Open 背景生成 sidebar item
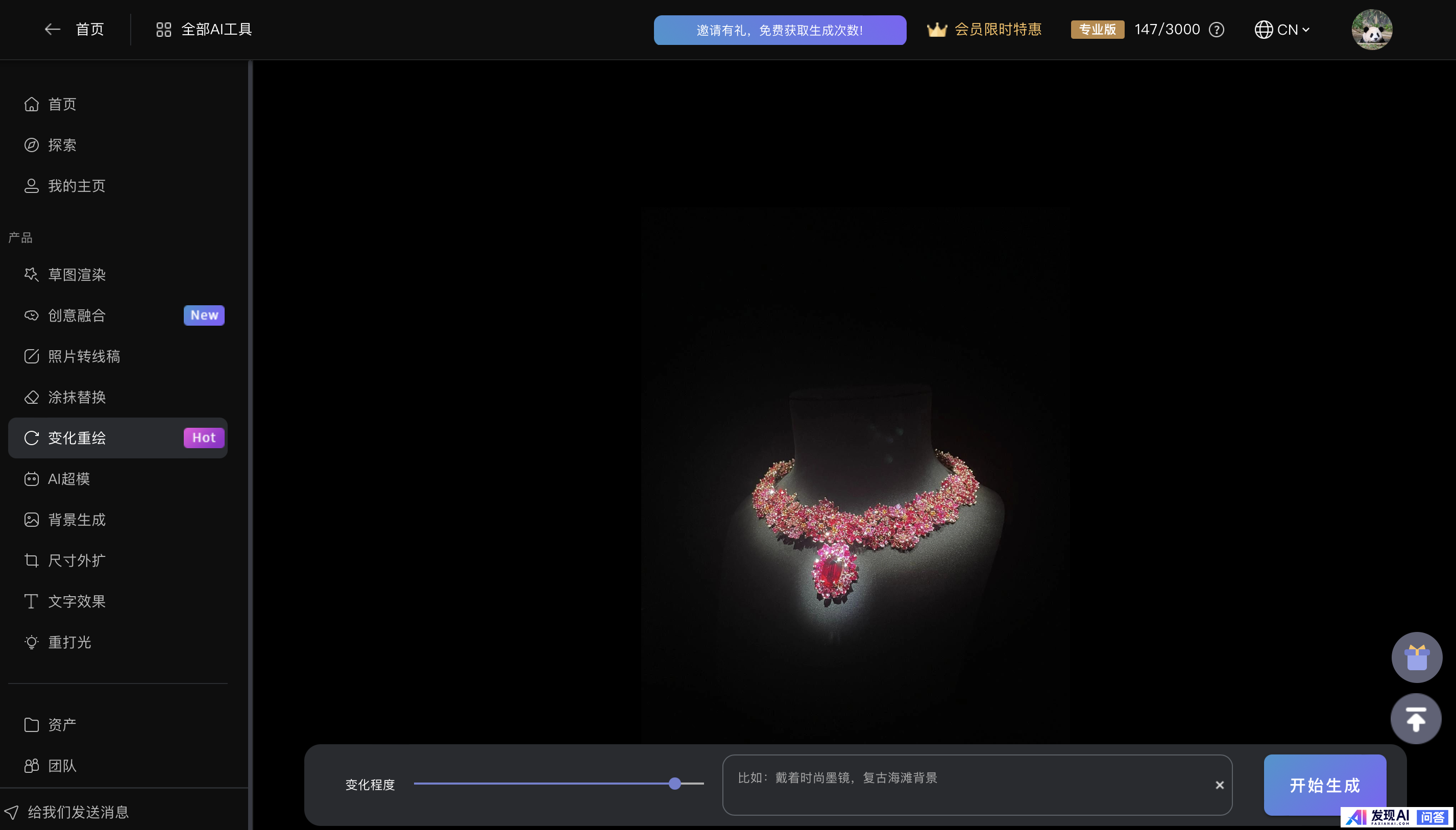Screen dimensions: 1456x830 pyautogui.click(x=117, y=519)
